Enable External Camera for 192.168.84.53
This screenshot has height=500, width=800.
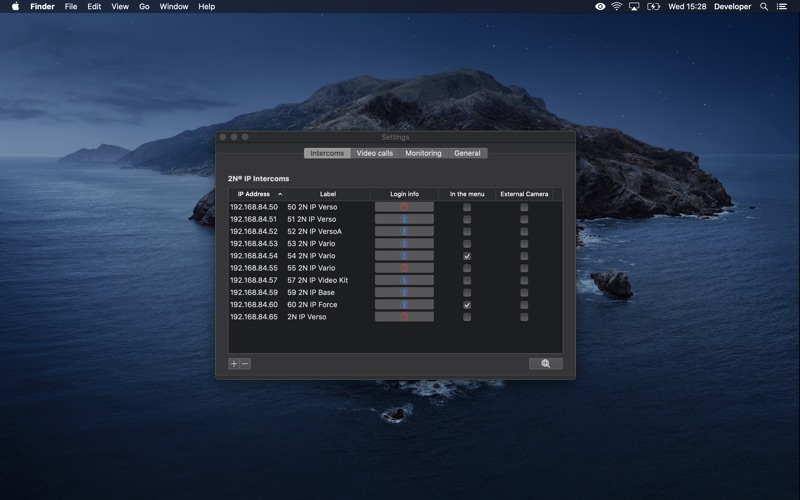click(x=524, y=244)
